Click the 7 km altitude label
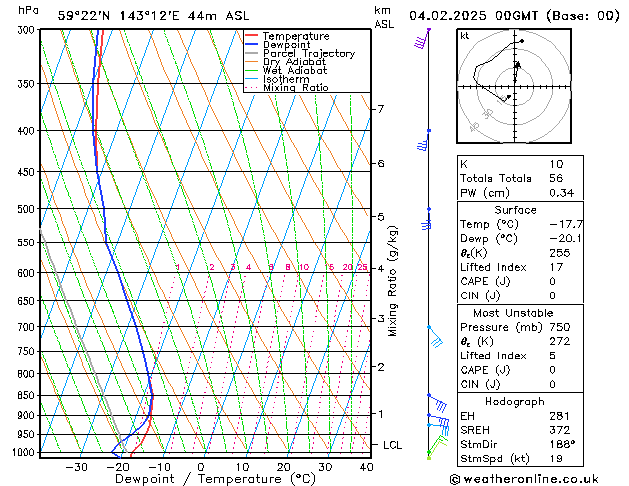The image size is (629, 486). pyautogui.click(x=381, y=109)
